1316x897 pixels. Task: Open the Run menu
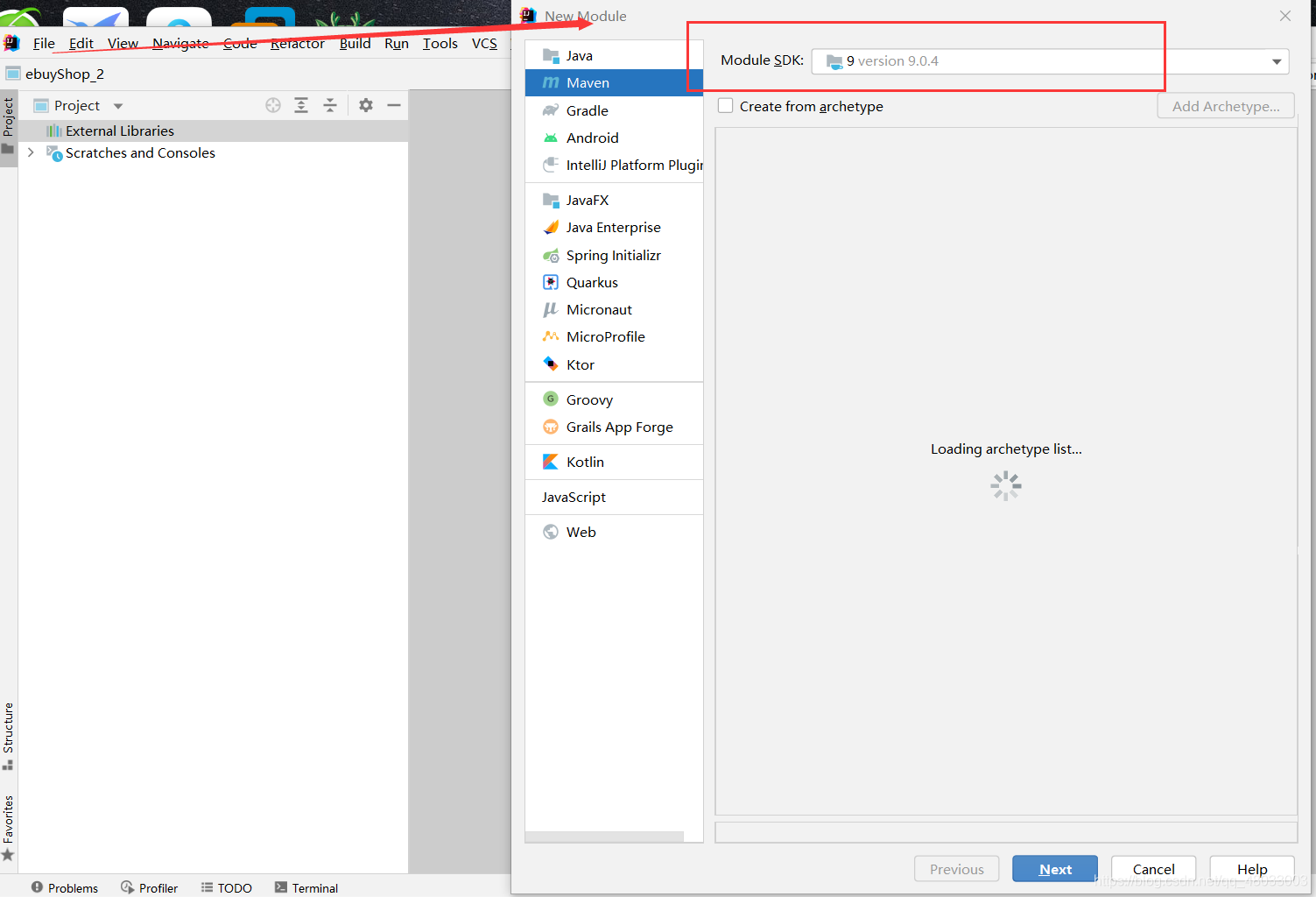tap(397, 43)
